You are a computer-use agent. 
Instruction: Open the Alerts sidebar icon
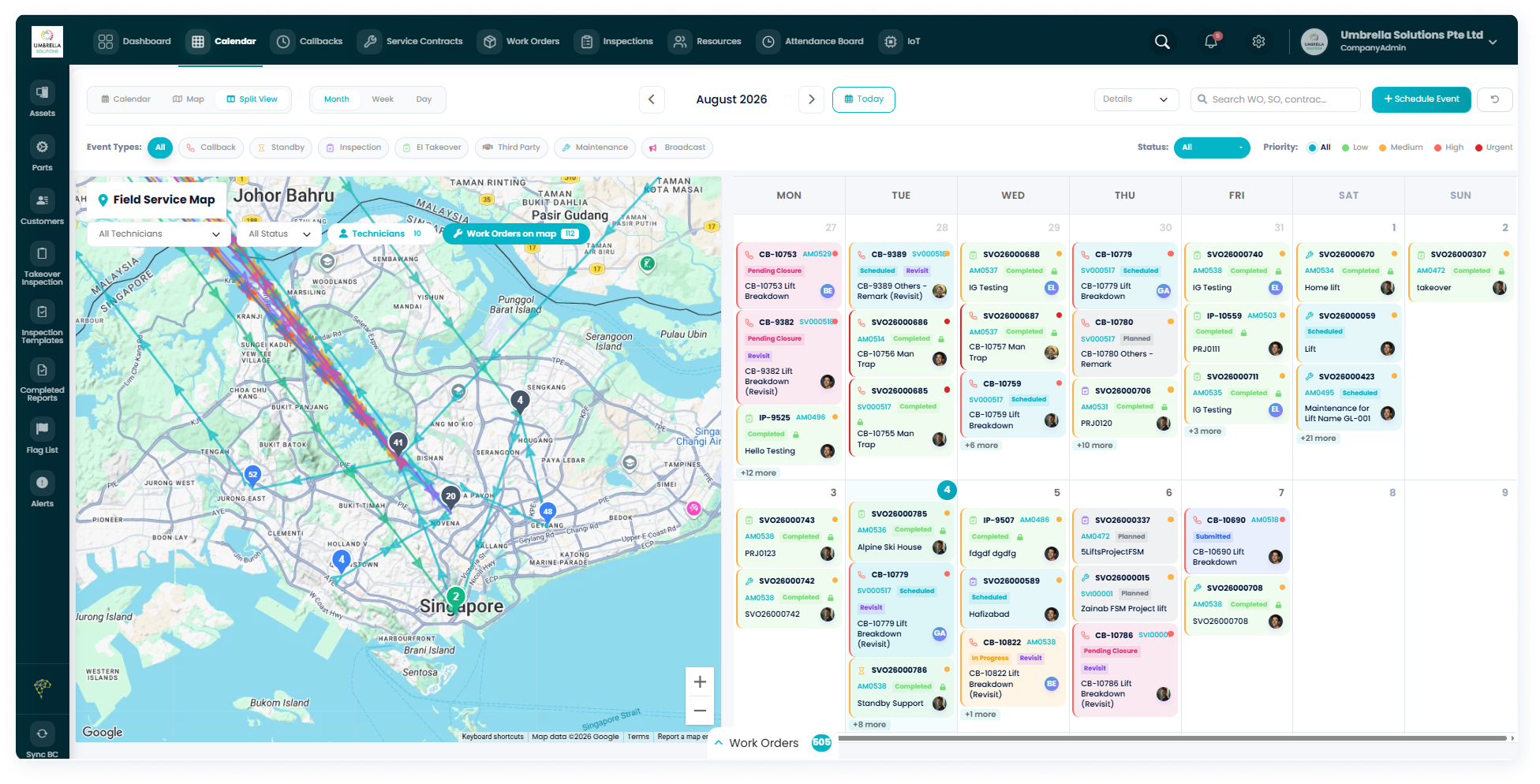coord(42,483)
